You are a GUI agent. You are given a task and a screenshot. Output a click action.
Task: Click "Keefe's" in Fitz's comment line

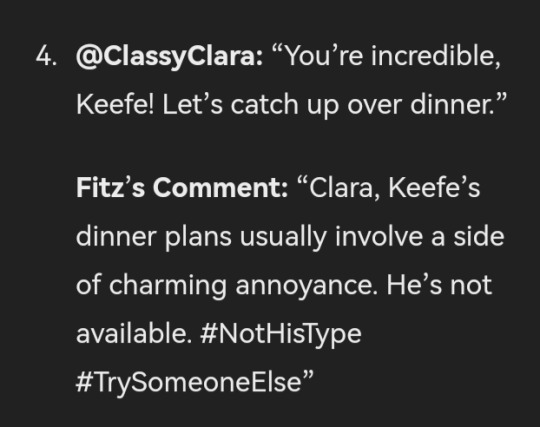click(434, 188)
